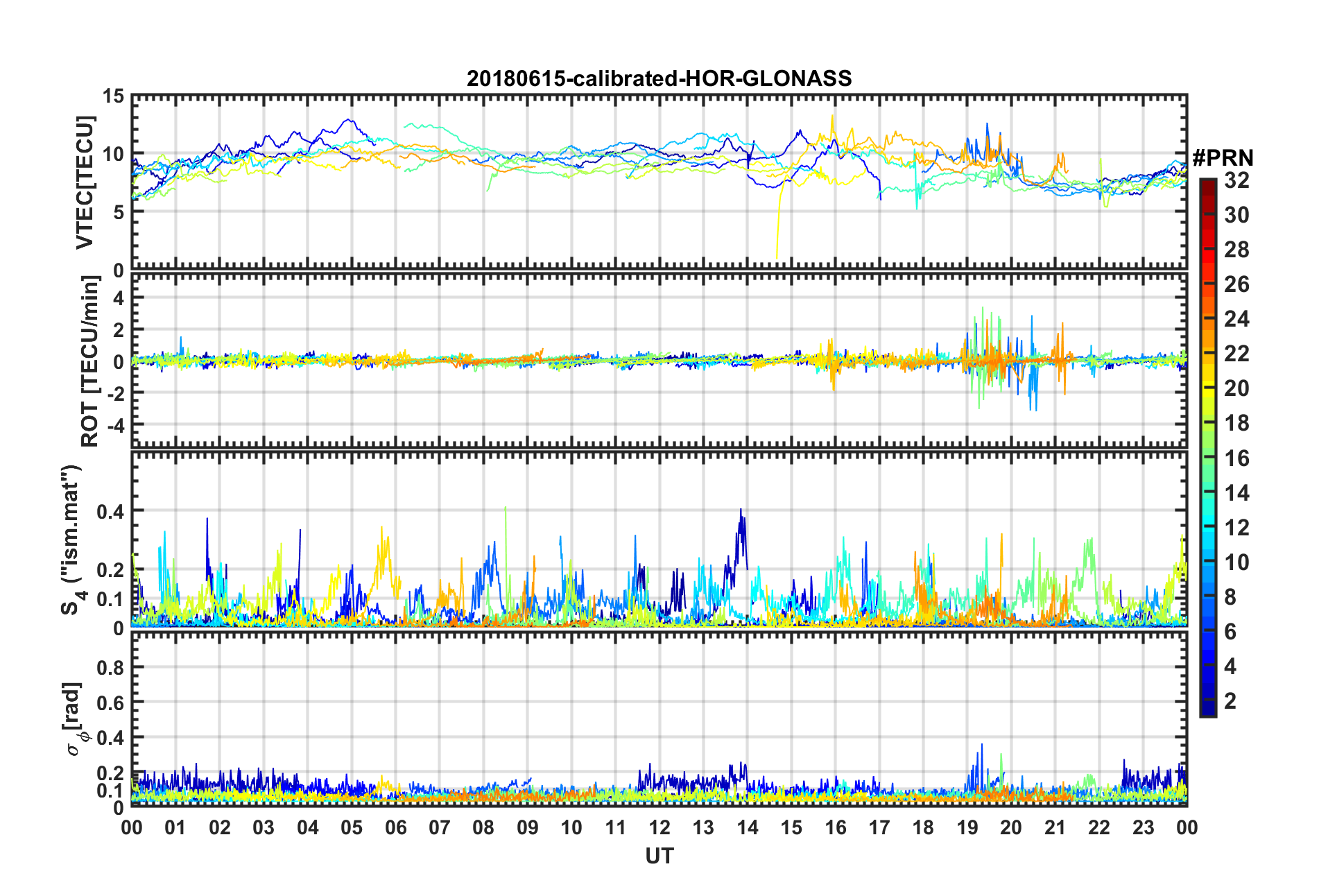Select colorbar tick label 24

pos(1236,319)
